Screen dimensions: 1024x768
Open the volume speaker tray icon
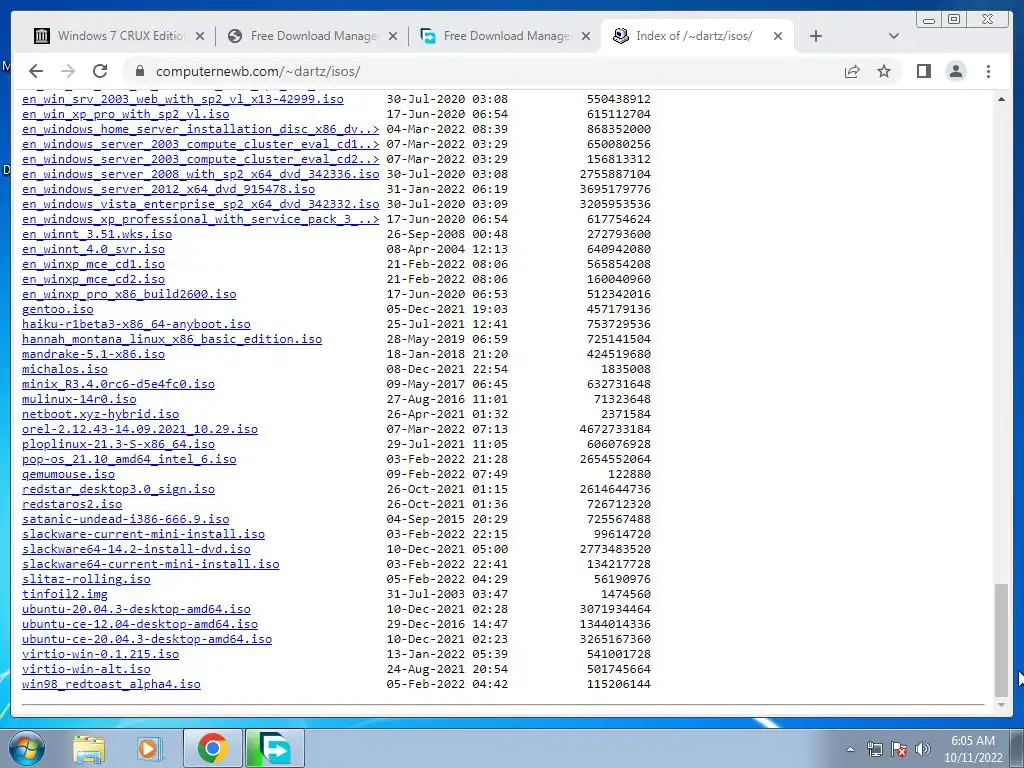pyautogui.click(x=923, y=749)
